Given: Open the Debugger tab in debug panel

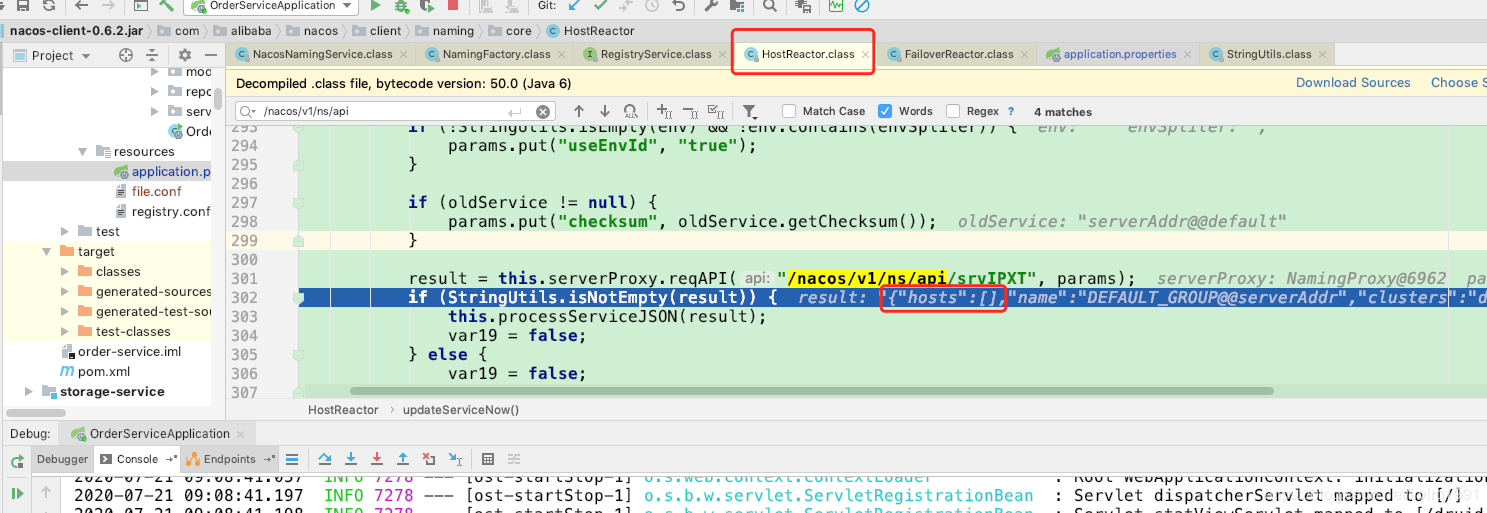Looking at the screenshot, I should point(63,459).
